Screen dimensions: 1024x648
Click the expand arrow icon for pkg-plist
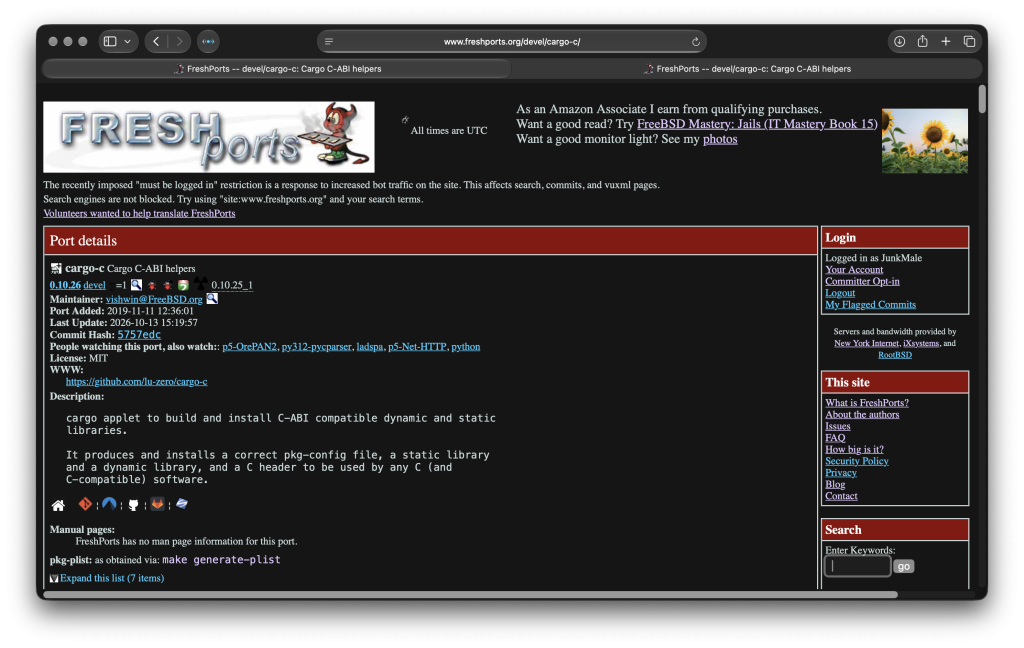[x=54, y=578]
